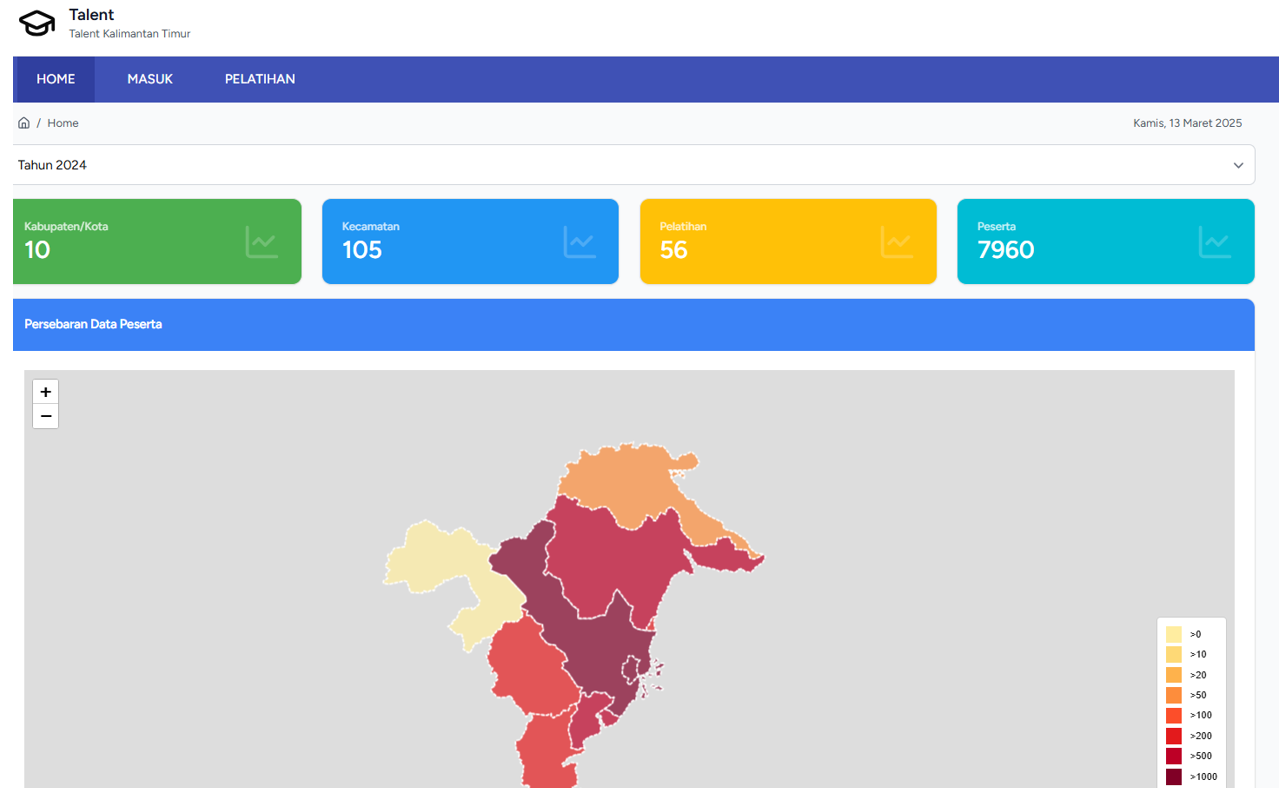This screenshot has height=788, width=1285.
Task: Open the MASUK menu item
Action: tap(150, 79)
